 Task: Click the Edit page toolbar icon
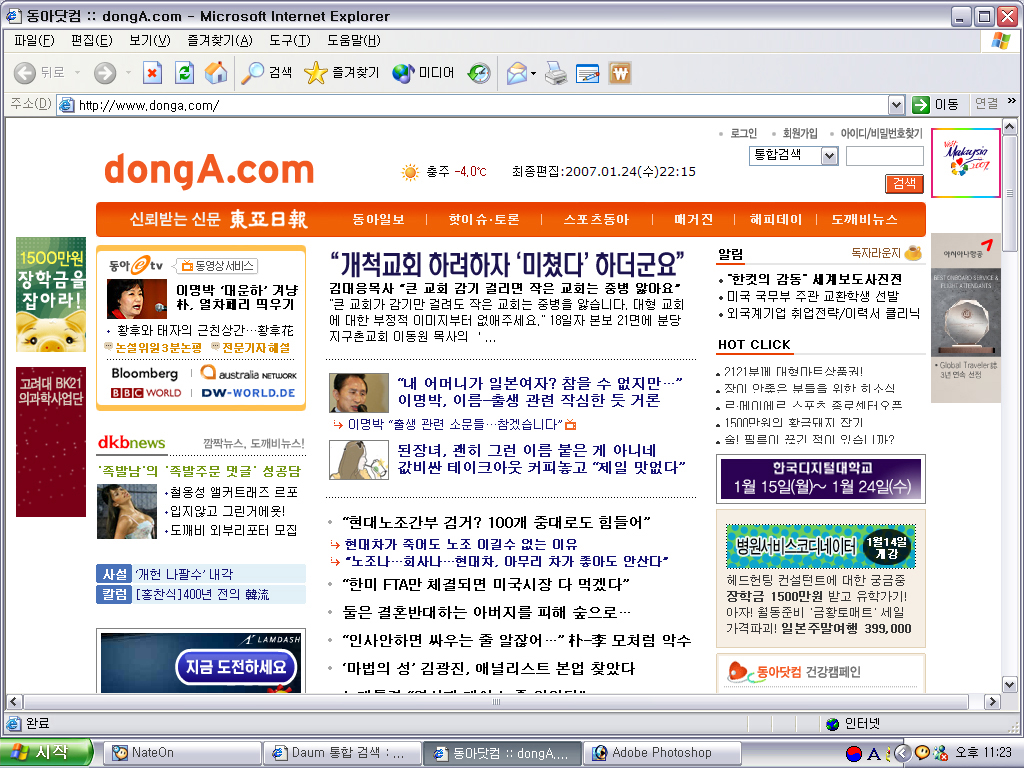tap(588, 72)
